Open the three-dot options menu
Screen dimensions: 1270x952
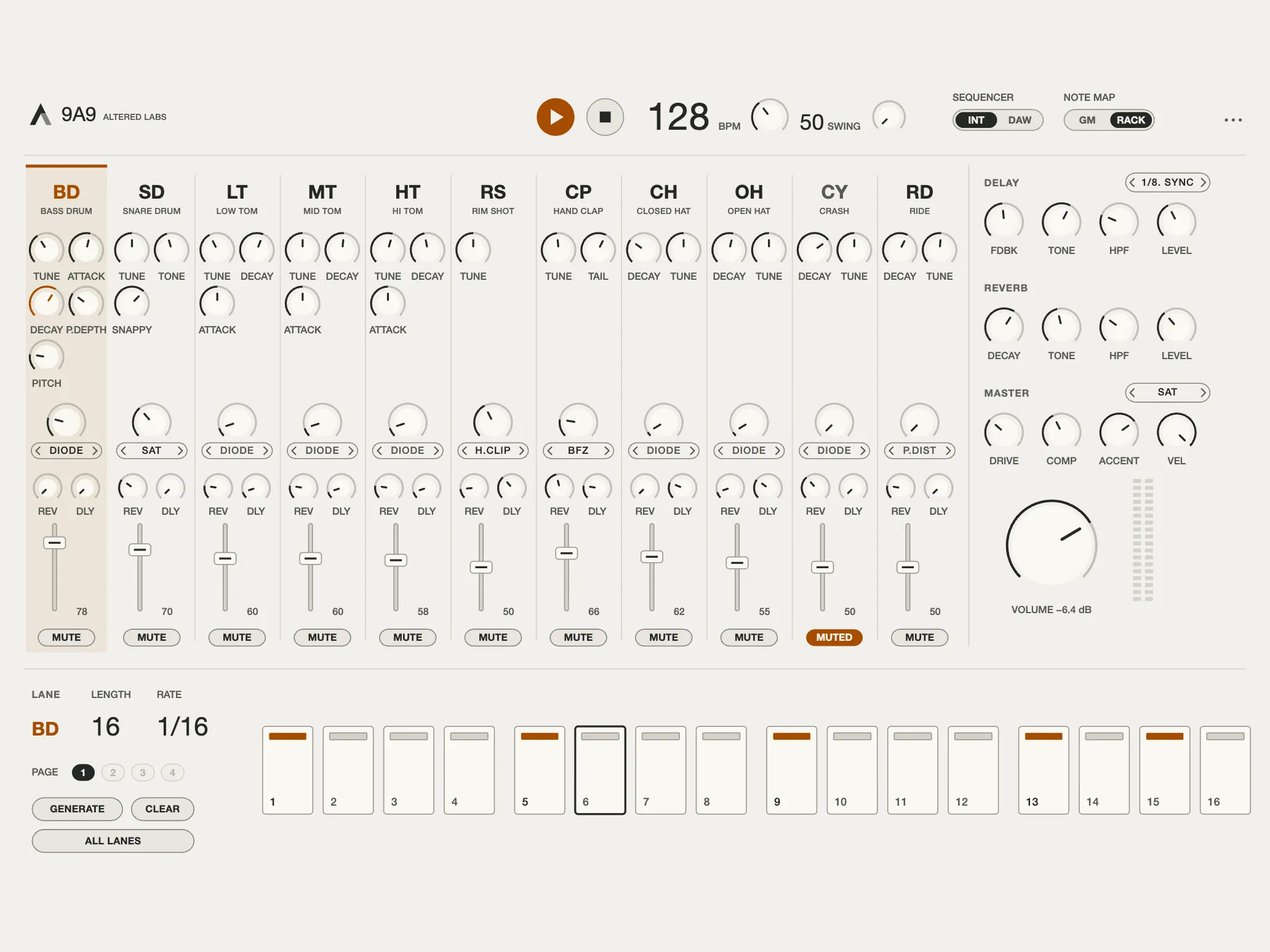pyautogui.click(x=1232, y=120)
